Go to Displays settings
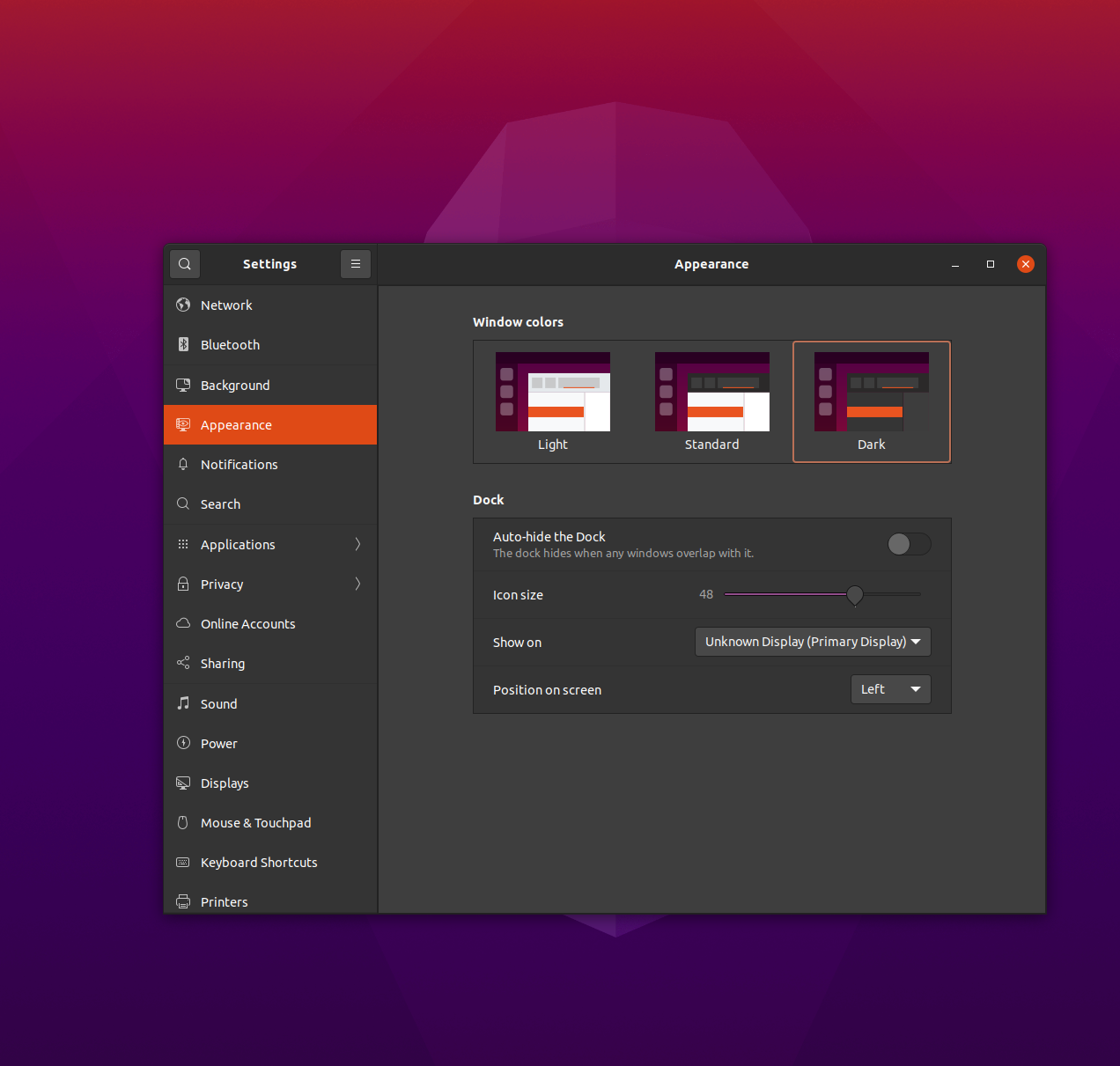Image resolution: width=1120 pixels, height=1066 pixels. [225, 783]
